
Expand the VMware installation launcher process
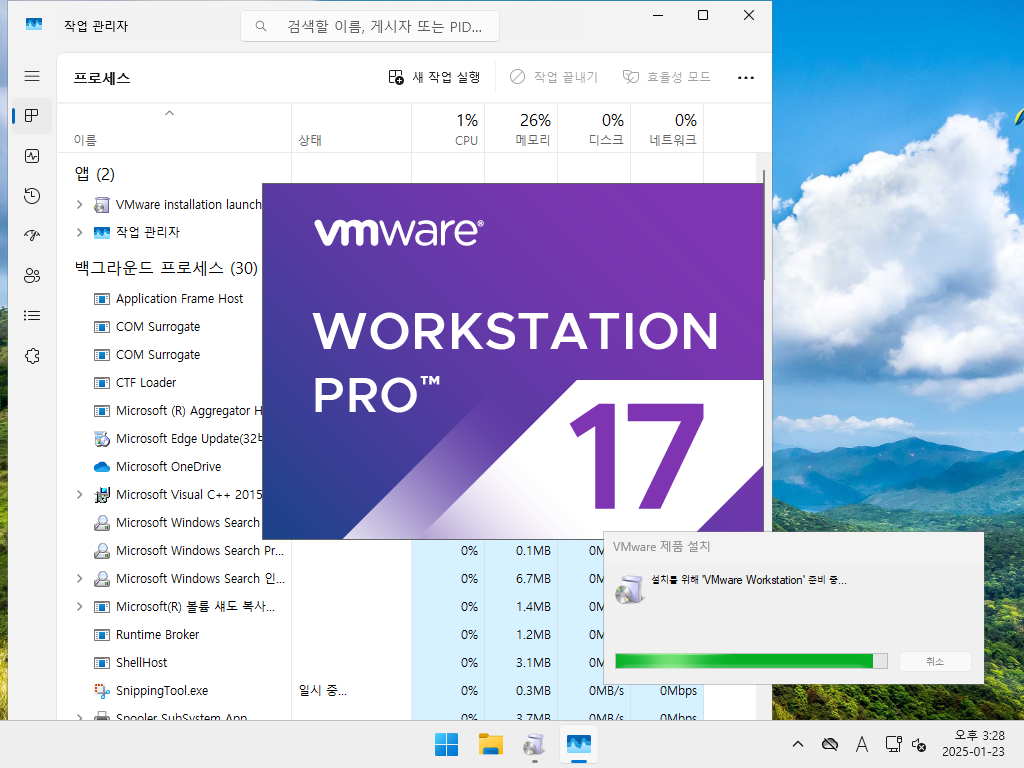[x=80, y=204]
